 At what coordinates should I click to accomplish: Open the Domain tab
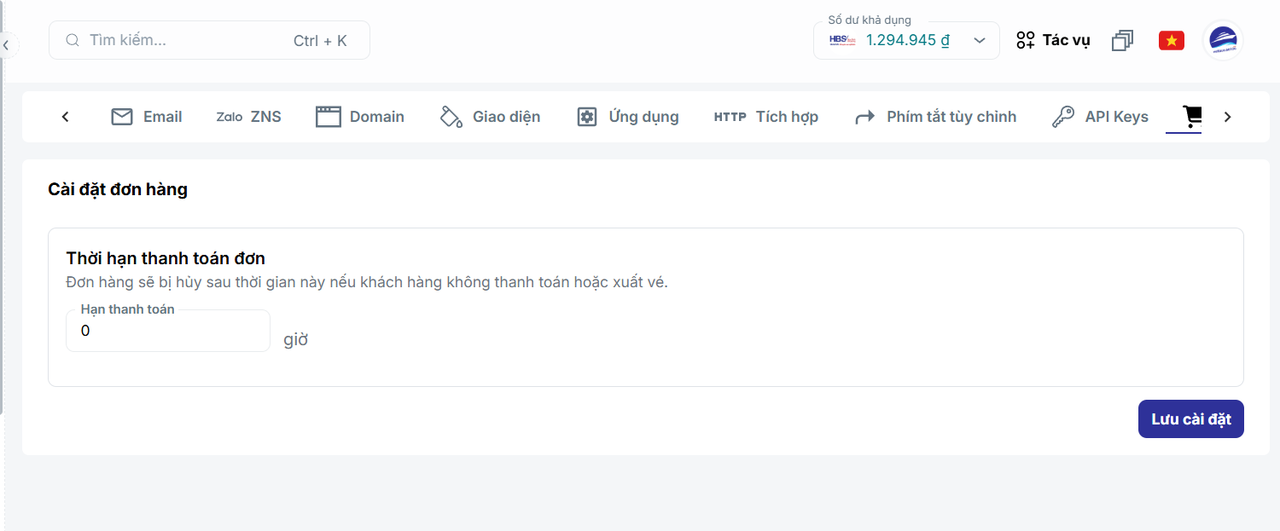[x=360, y=117]
